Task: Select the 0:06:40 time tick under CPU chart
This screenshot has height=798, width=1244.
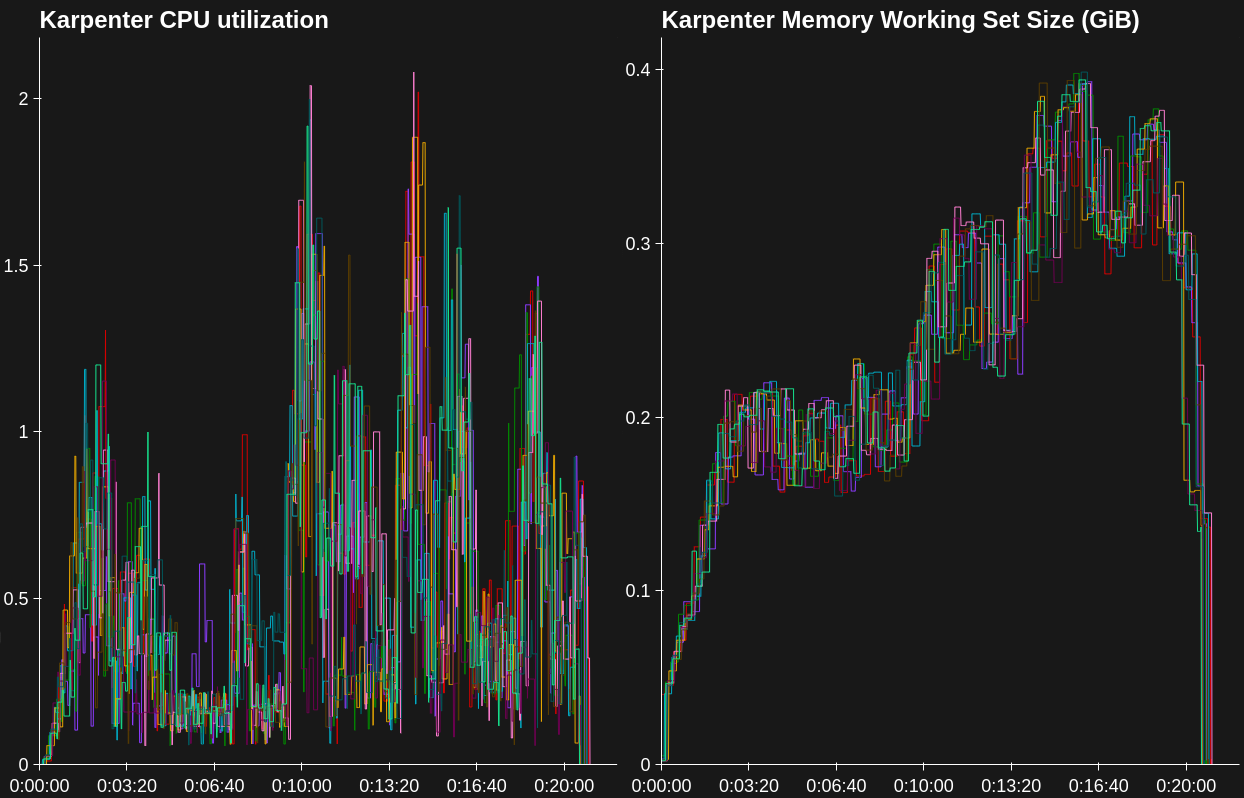Action: pos(214,786)
